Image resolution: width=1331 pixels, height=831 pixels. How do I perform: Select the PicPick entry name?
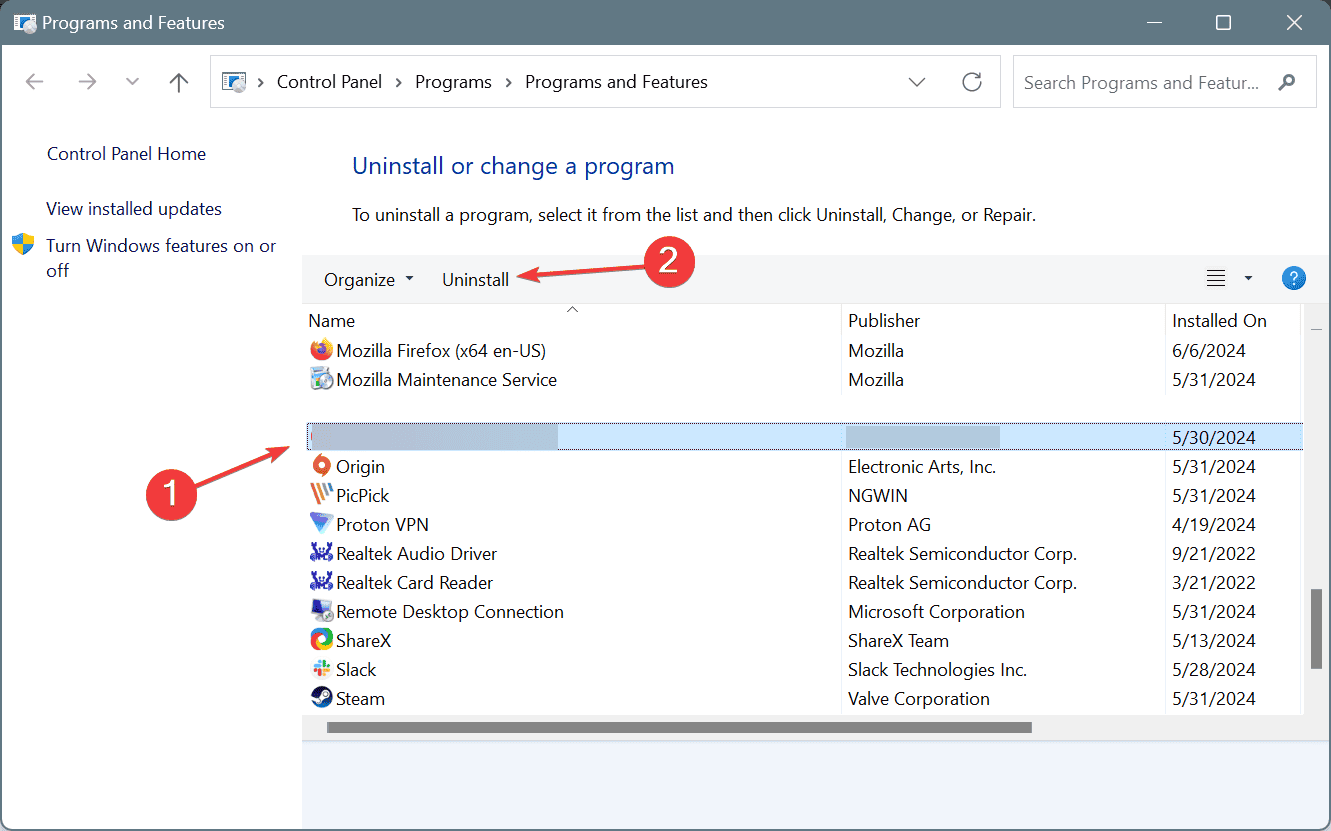point(363,496)
